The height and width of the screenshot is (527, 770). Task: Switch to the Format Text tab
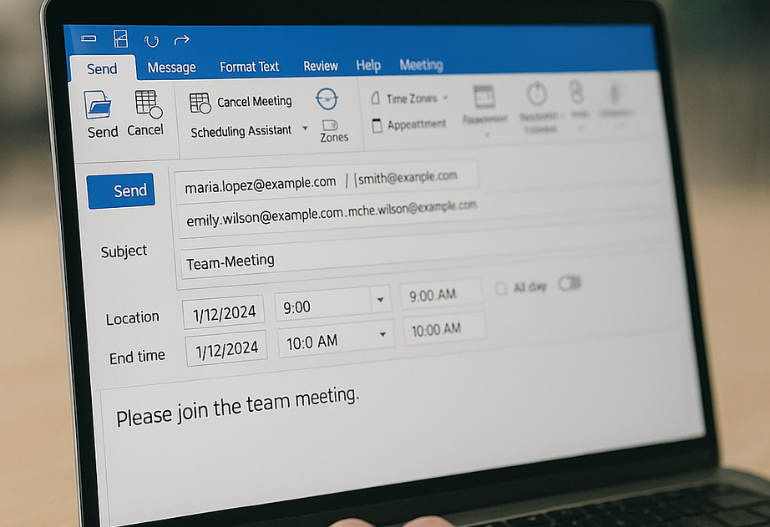pyautogui.click(x=249, y=67)
